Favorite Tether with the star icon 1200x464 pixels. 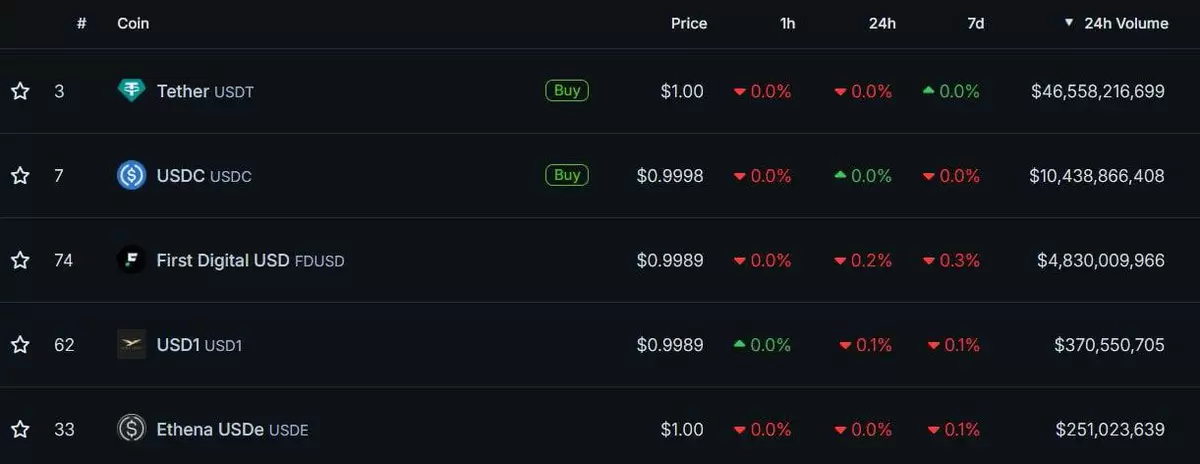coord(20,91)
